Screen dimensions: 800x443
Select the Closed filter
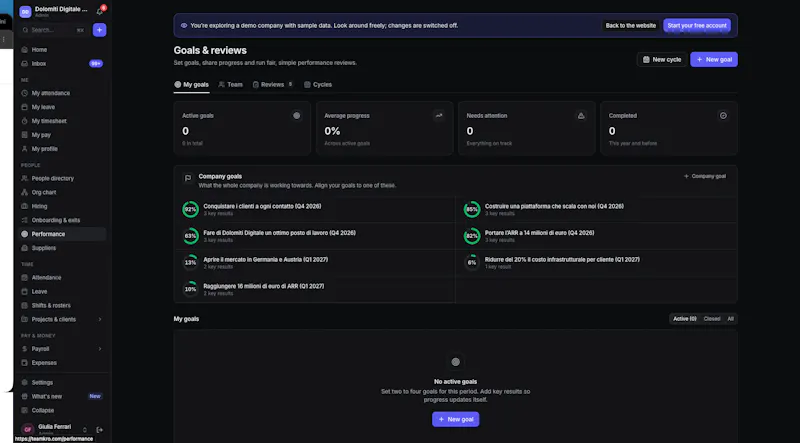pos(712,319)
